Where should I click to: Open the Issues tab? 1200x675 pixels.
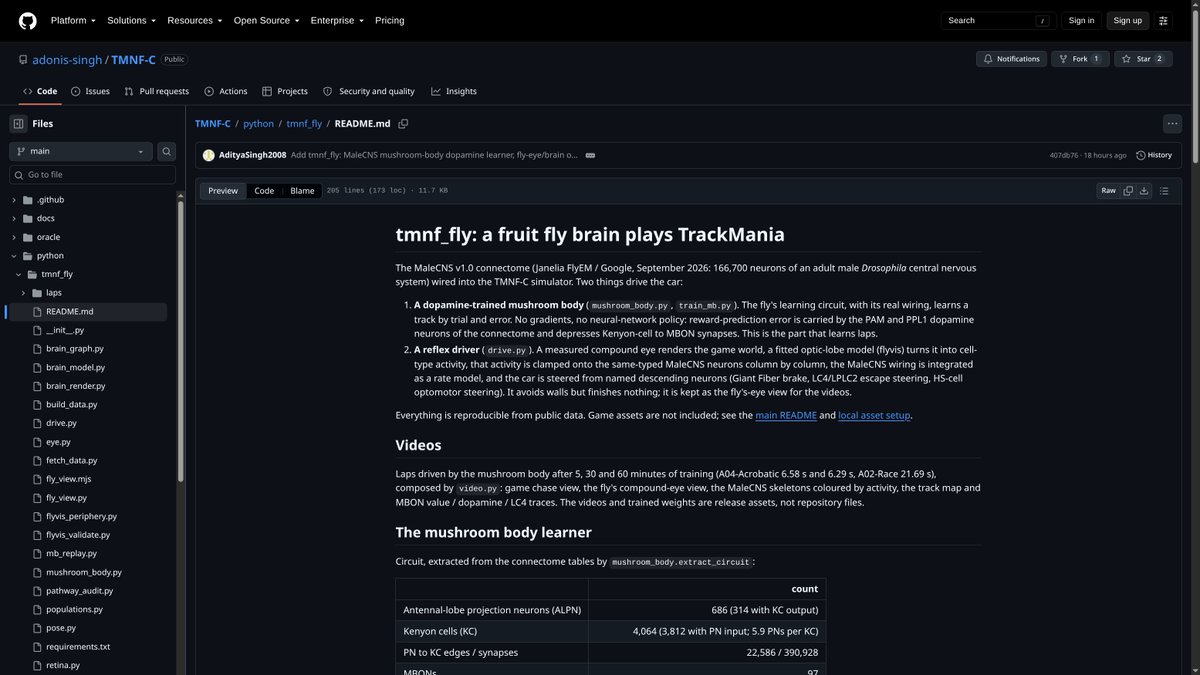[x=90, y=91]
